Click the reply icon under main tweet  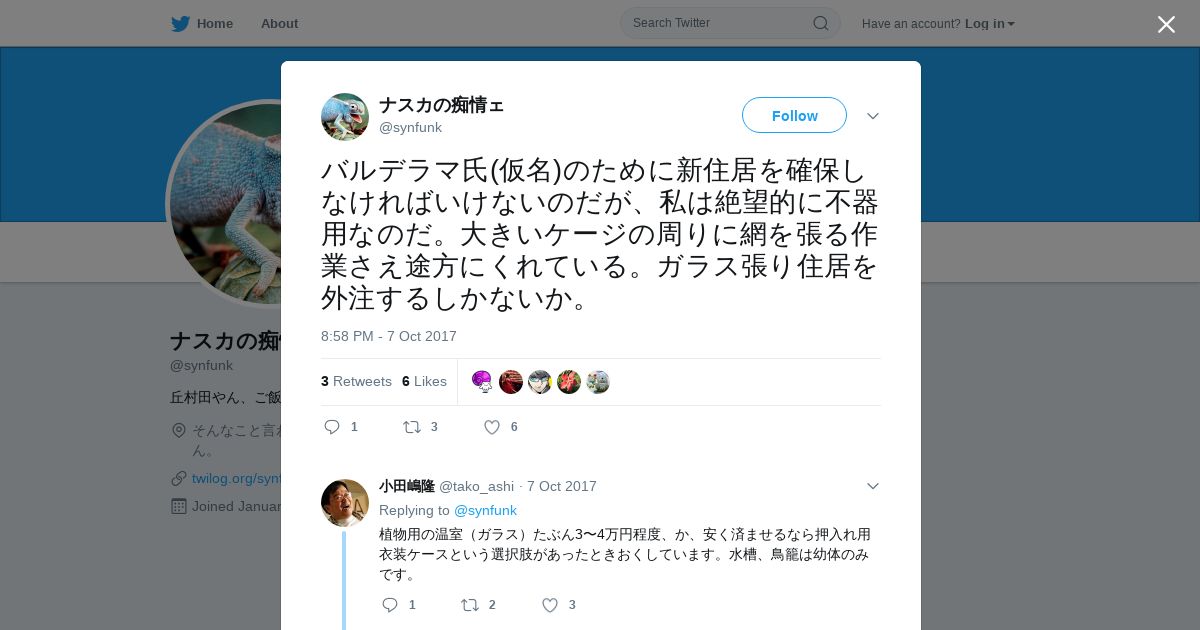coord(332,427)
